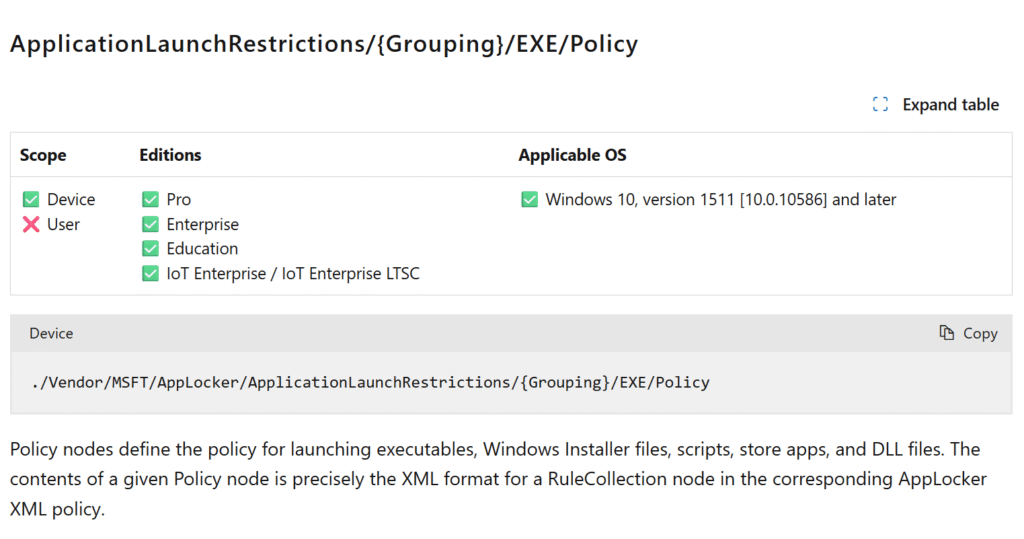Screen dimensions: 1024x539
Task: Click the Expand table label
Action: tap(950, 105)
